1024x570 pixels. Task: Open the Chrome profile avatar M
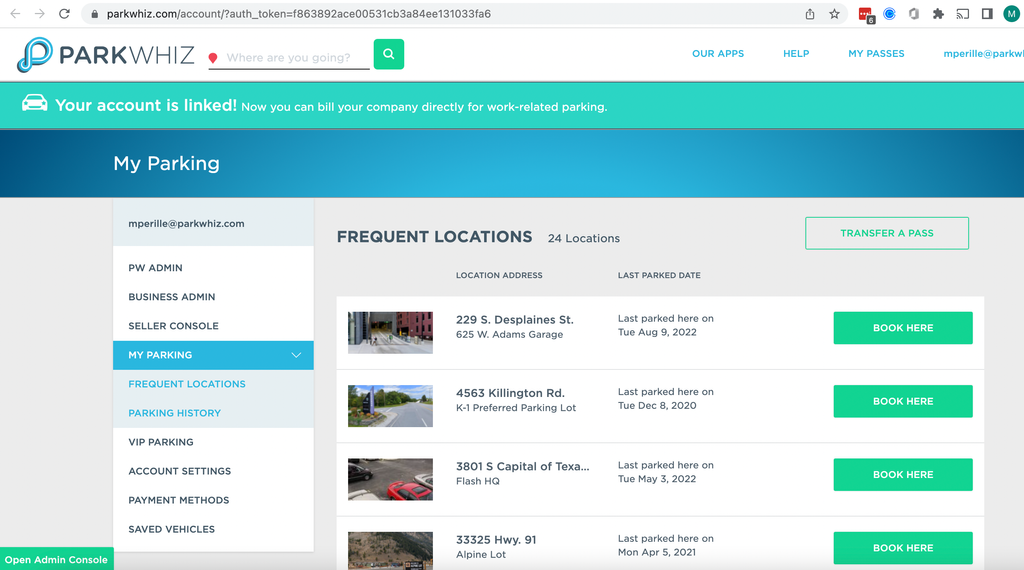(1012, 14)
